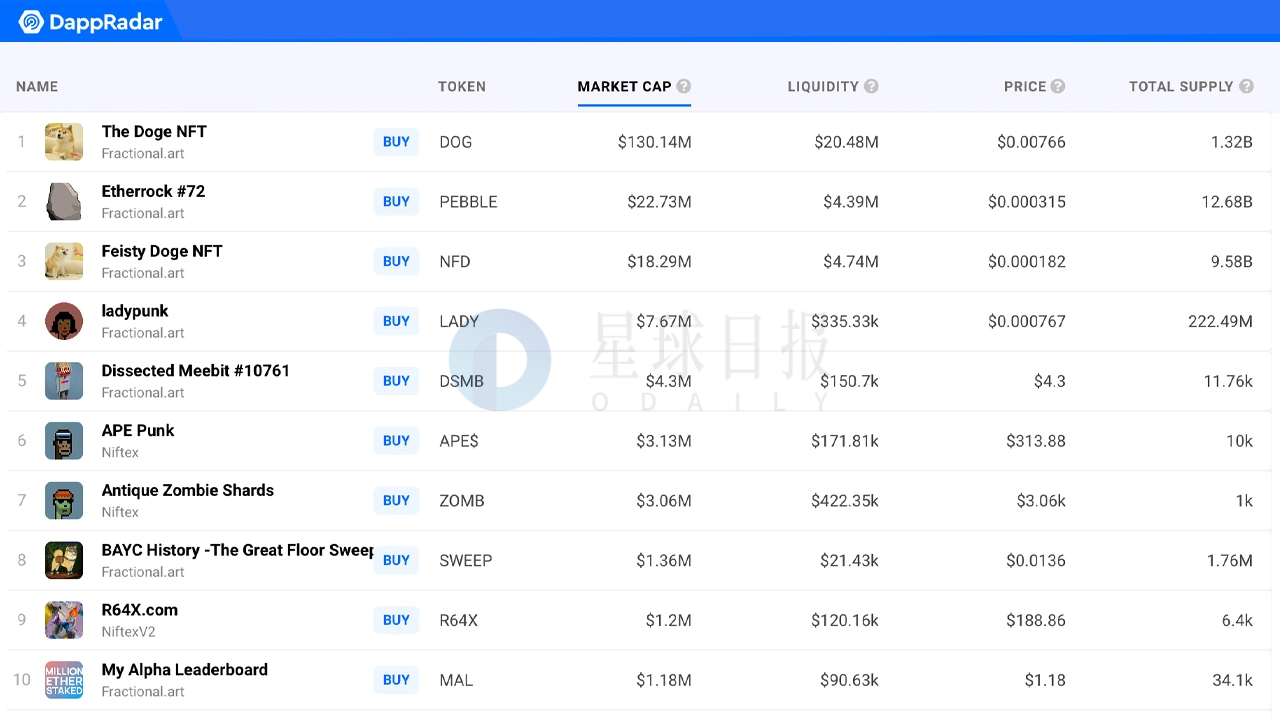1280x720 pixels.
Task: Buy the ZOMB token
Action: (x=397, y=501)
